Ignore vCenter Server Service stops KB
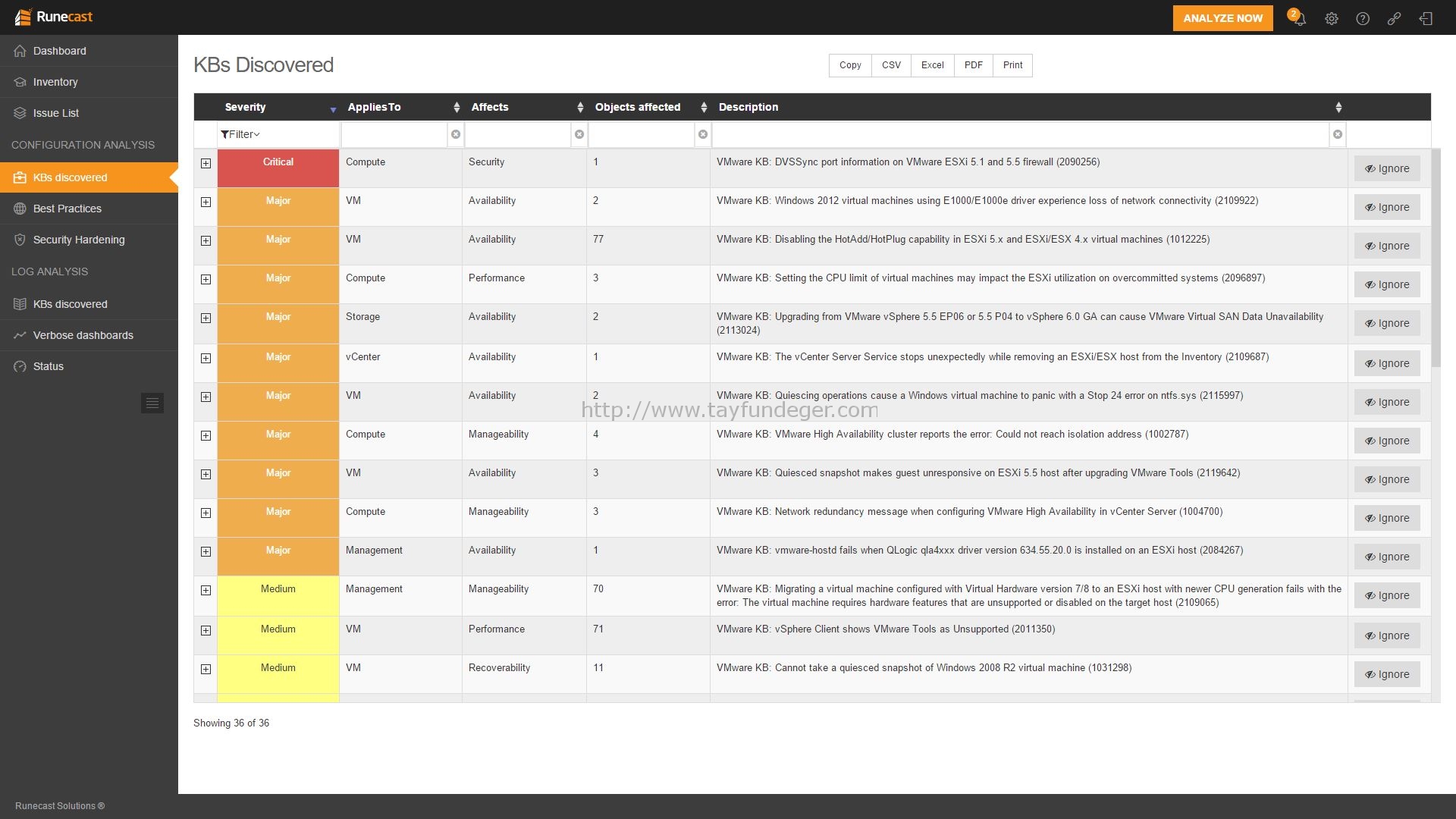This screenshot has width=1456, height=819. (1387, 363)
